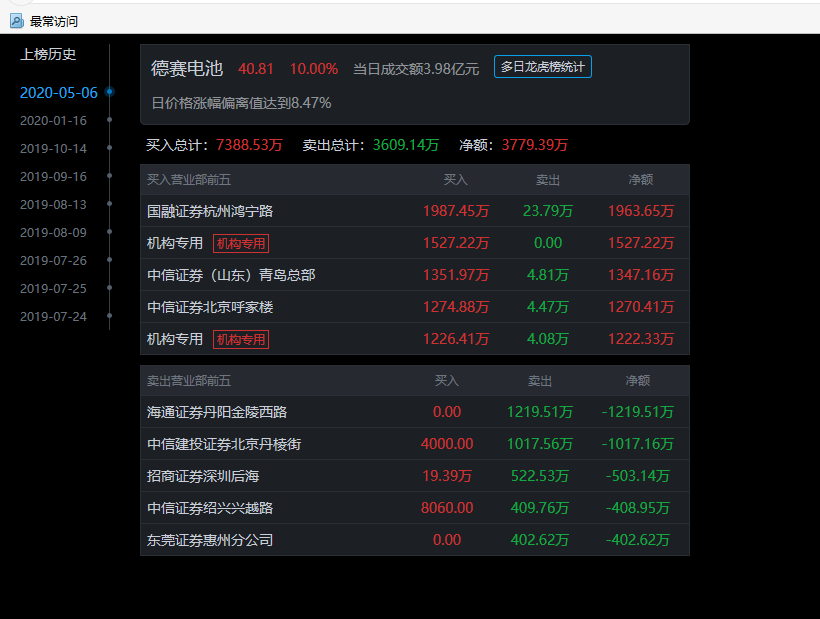Click the first 机构专用 red badge
820x619 pixels.
[240, 243]
